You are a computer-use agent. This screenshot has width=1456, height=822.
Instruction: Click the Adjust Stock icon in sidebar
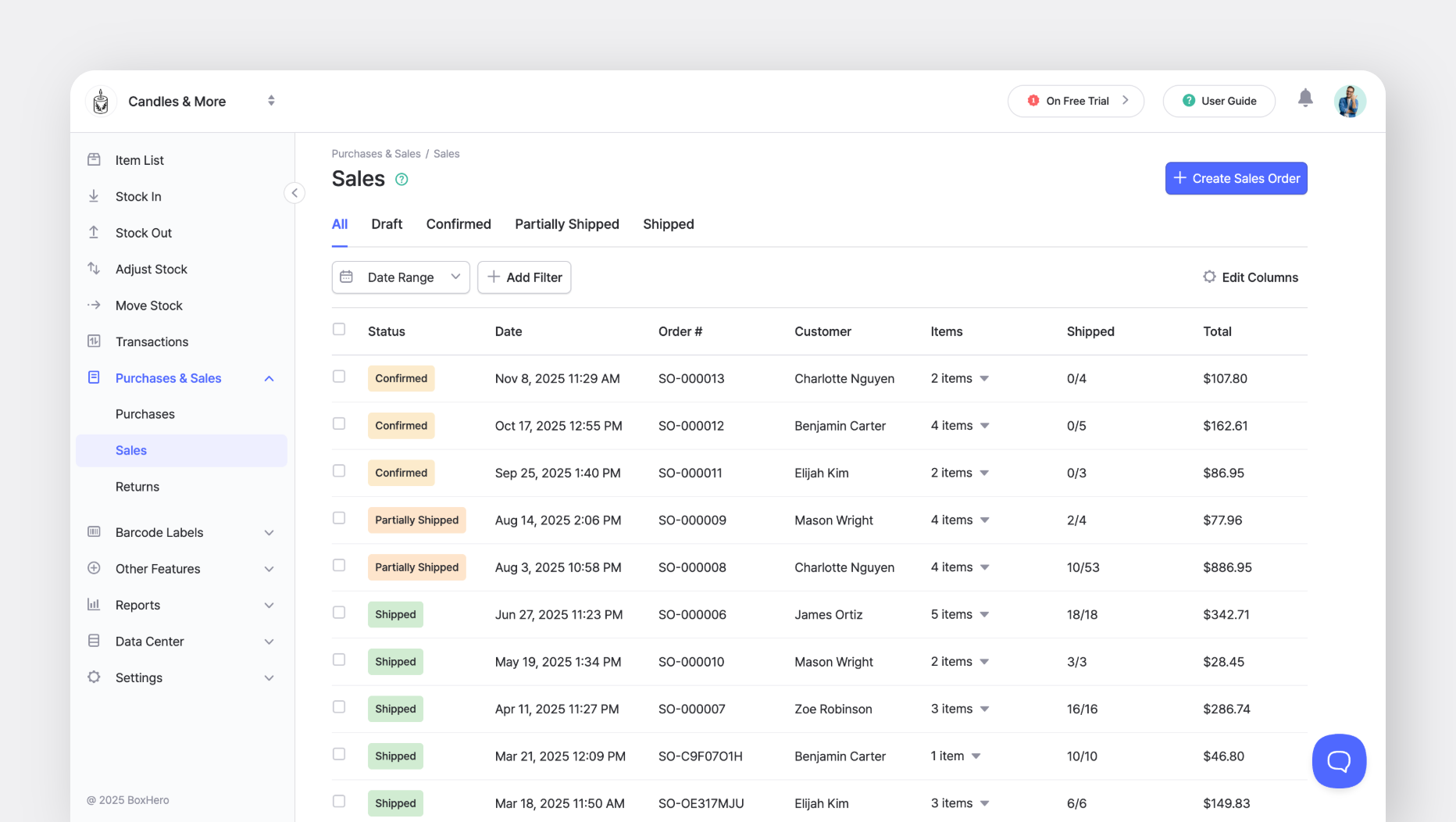pos(94,269)
